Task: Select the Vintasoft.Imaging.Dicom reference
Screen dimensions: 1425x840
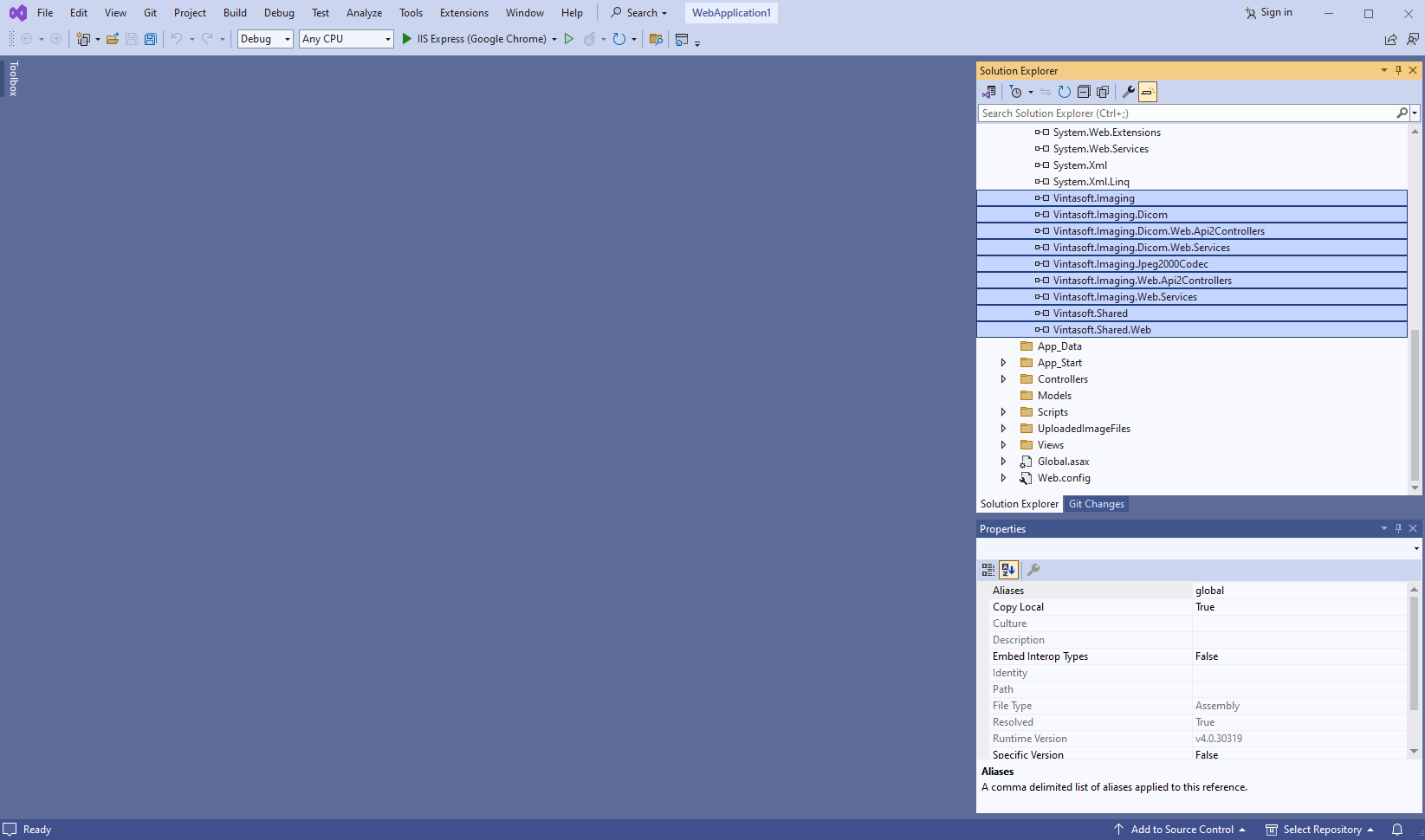Action: (1110, 215)
